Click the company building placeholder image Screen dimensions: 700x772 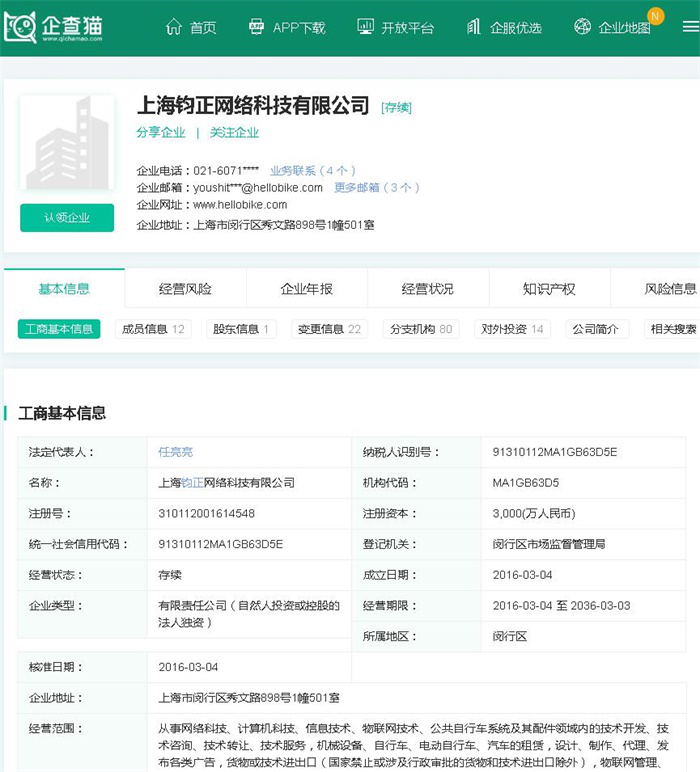67,143
